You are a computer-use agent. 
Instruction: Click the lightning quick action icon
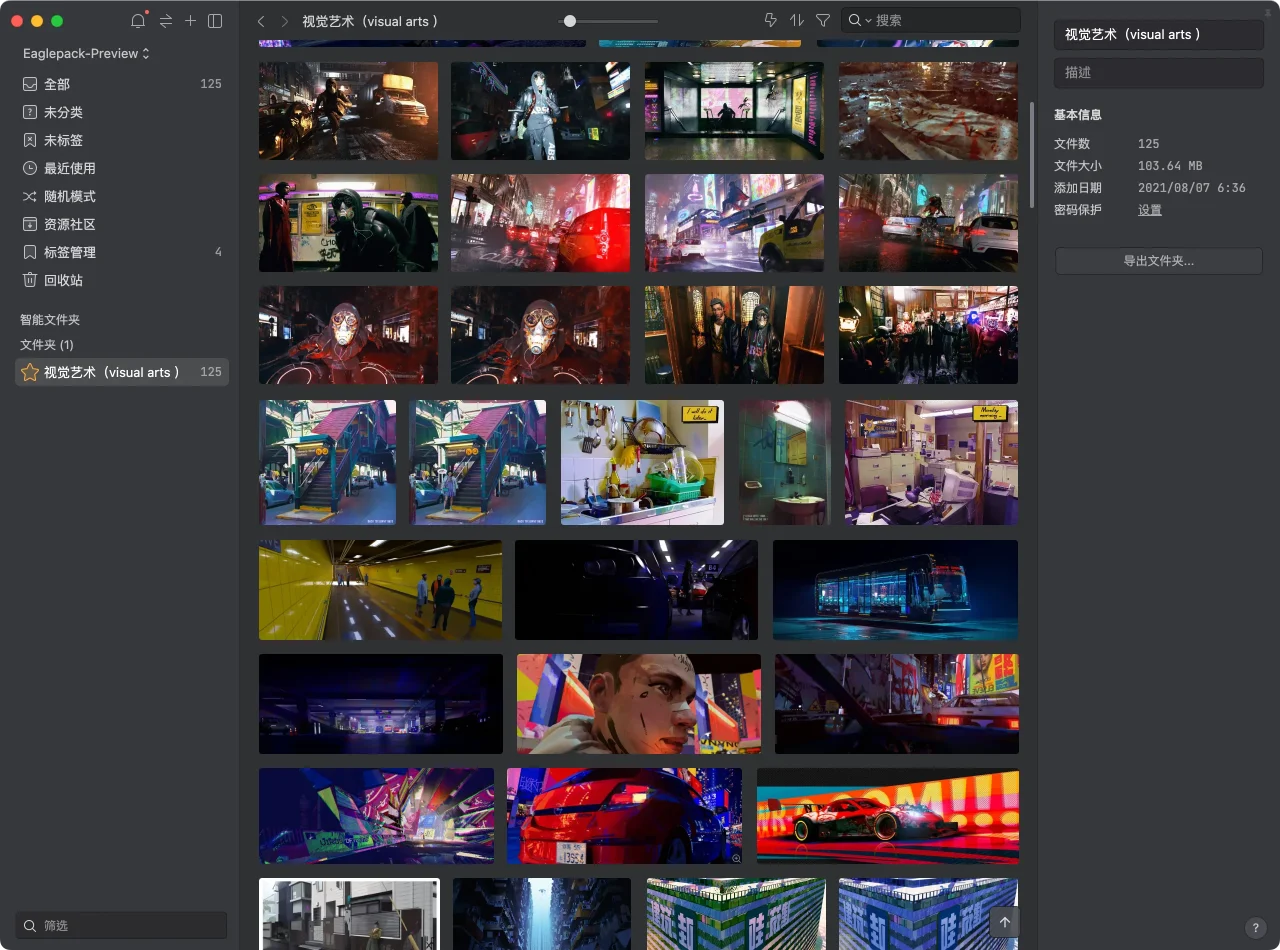[770, 20]
